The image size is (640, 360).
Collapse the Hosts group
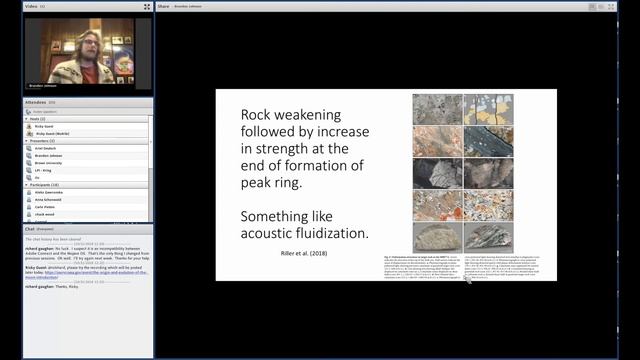27,119
